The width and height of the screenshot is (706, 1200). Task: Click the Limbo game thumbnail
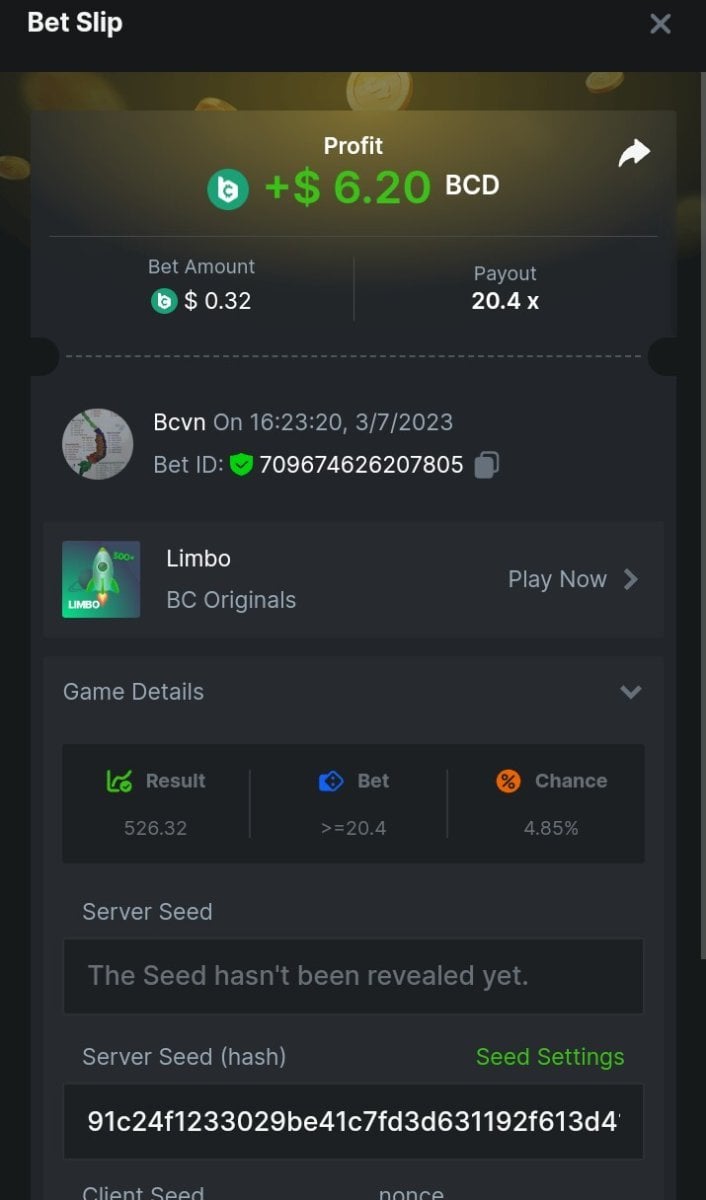pos(101,579)
